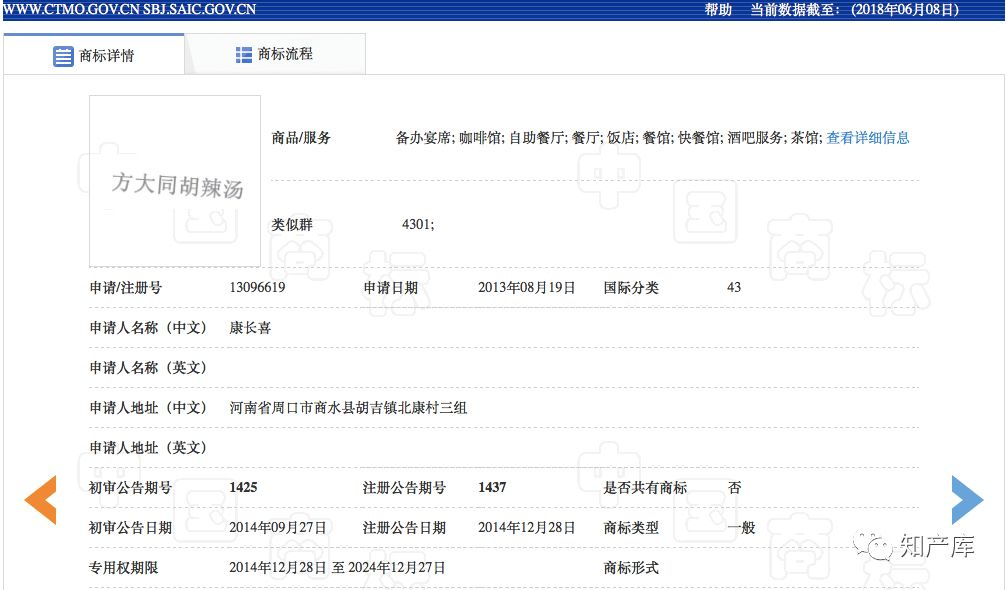Click registration announcement issue number 1437
Screen dimensions: 1007x590
(x=492, y=488)
